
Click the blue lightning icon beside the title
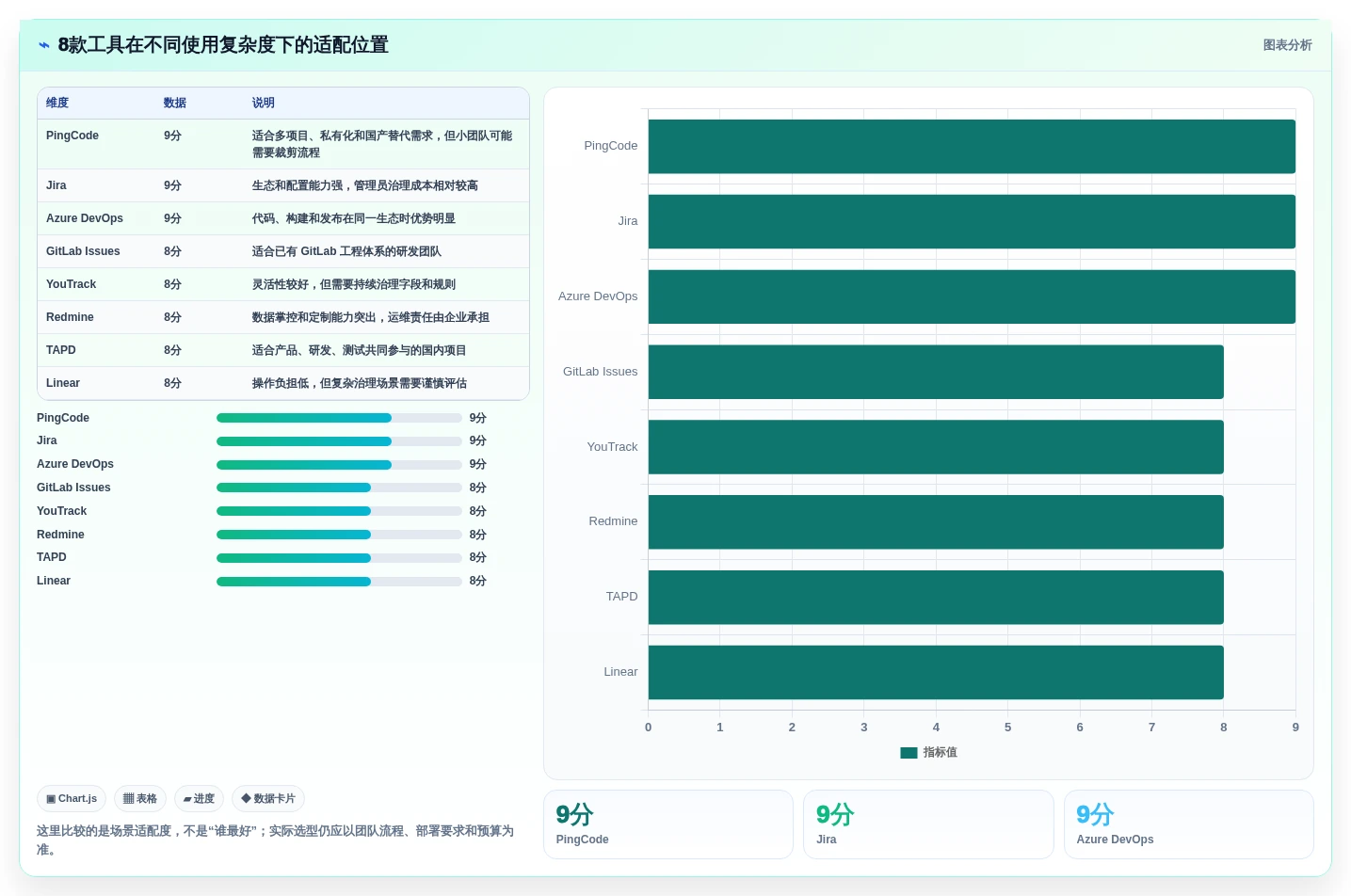(44, 45)
